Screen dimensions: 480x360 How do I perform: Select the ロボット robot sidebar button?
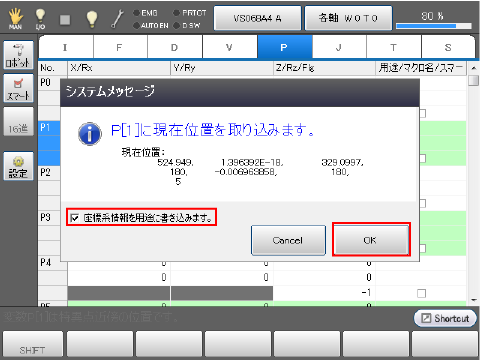[x=19, y=55]
